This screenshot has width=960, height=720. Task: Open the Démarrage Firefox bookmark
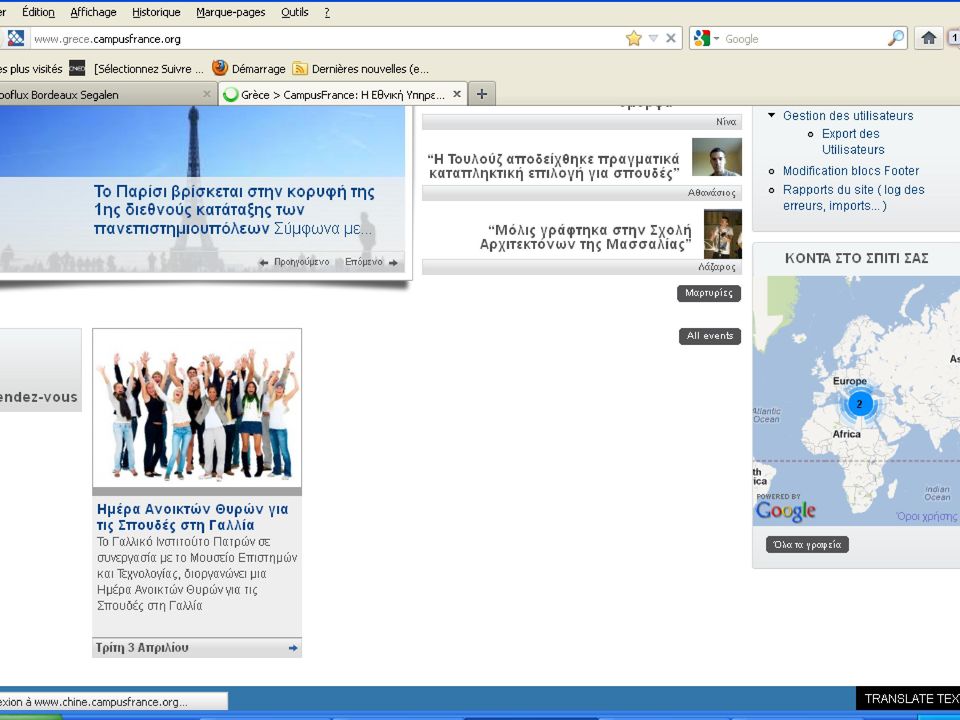pyautogui.click(x=249, y=69)
